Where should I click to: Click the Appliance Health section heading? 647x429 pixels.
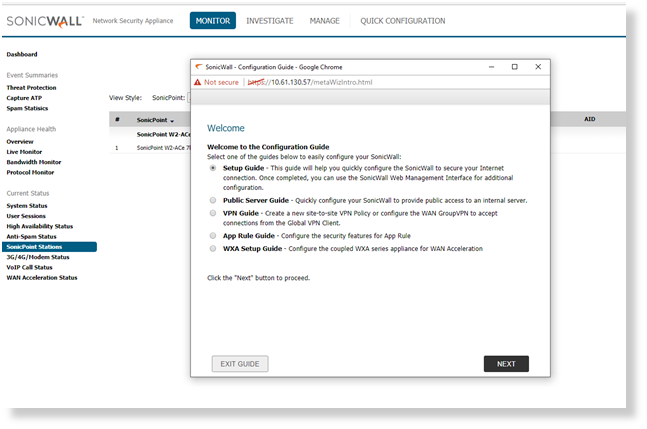31,129
